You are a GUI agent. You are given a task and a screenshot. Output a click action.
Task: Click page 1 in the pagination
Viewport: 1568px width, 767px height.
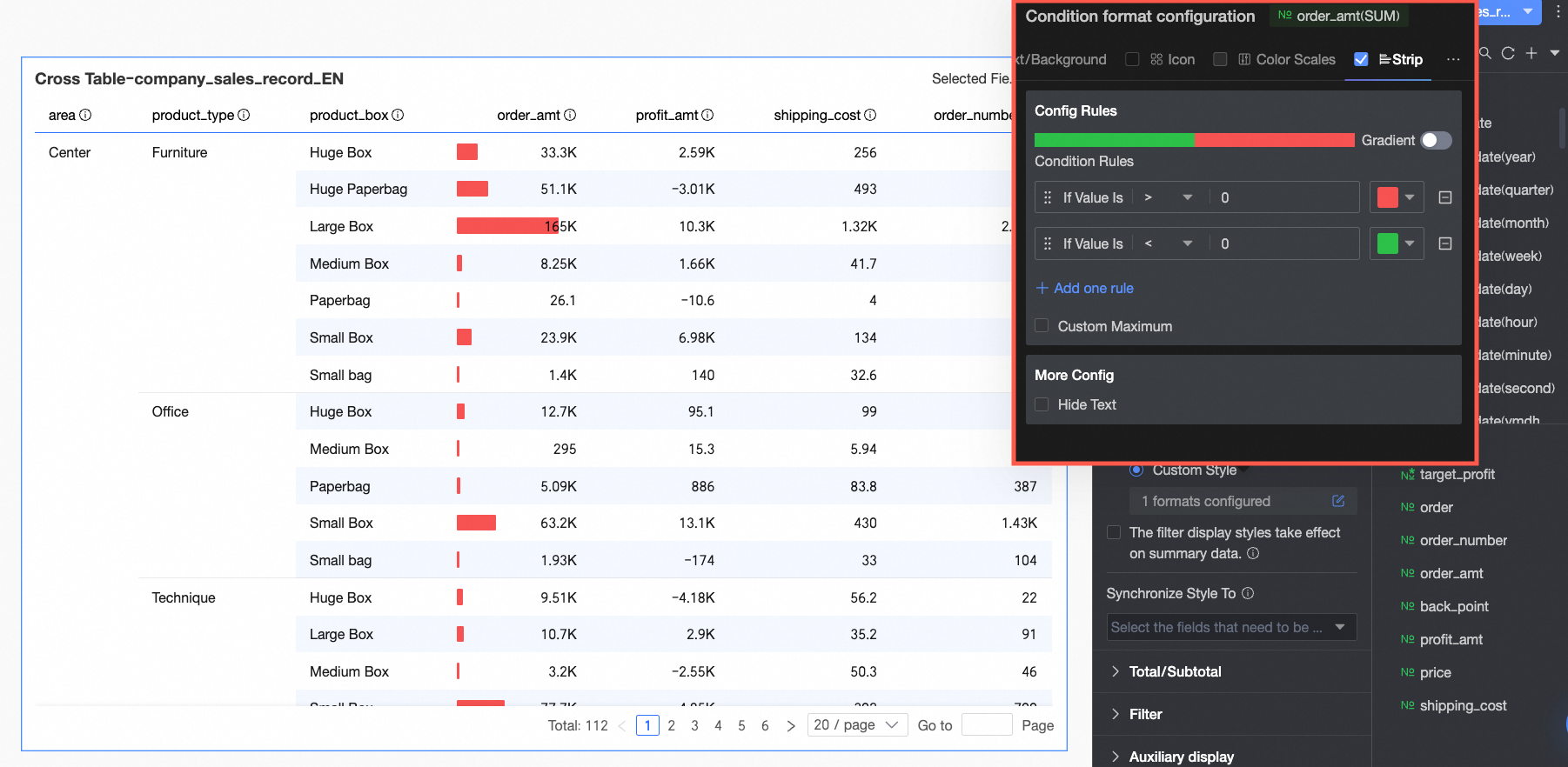647,725
